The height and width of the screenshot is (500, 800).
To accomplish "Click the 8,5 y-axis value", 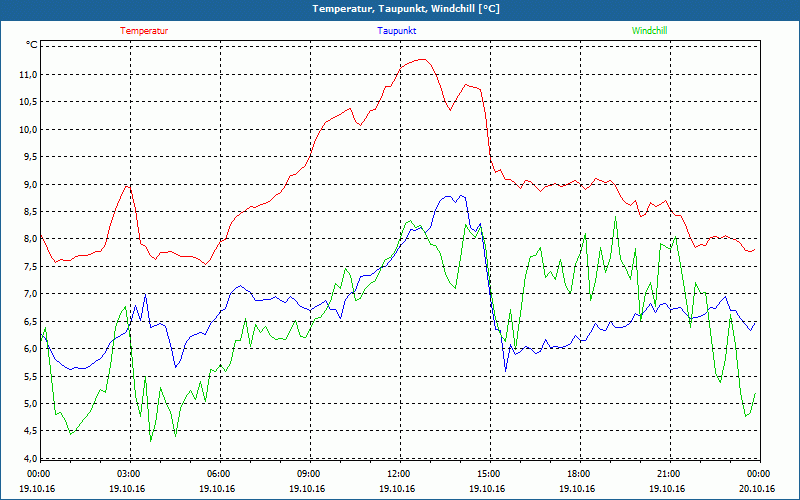I will tap(30, 212).
